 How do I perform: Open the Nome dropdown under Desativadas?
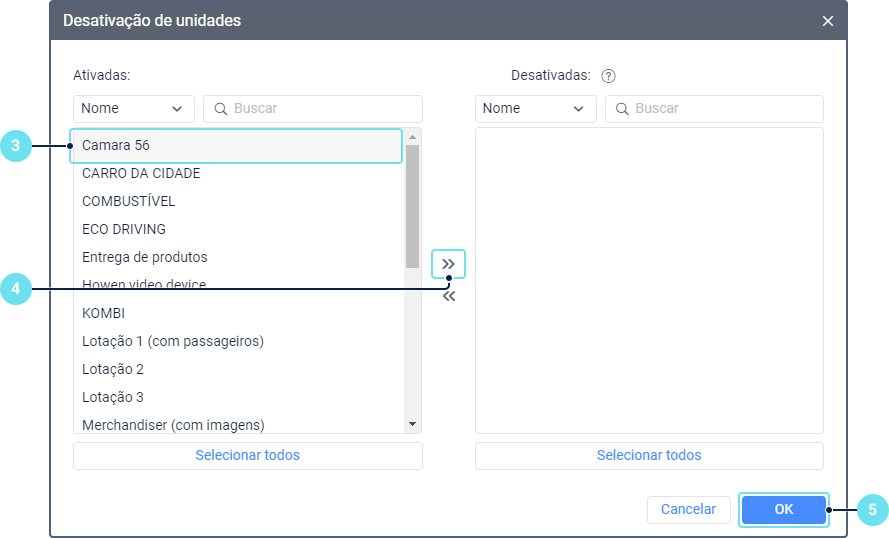click(x=536, y=108)
